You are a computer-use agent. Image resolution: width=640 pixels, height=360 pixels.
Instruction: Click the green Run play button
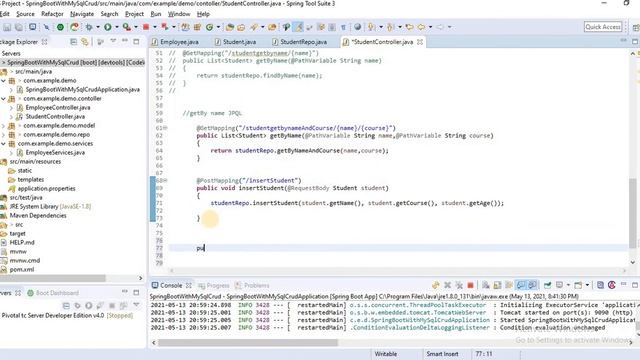[107, 27]
